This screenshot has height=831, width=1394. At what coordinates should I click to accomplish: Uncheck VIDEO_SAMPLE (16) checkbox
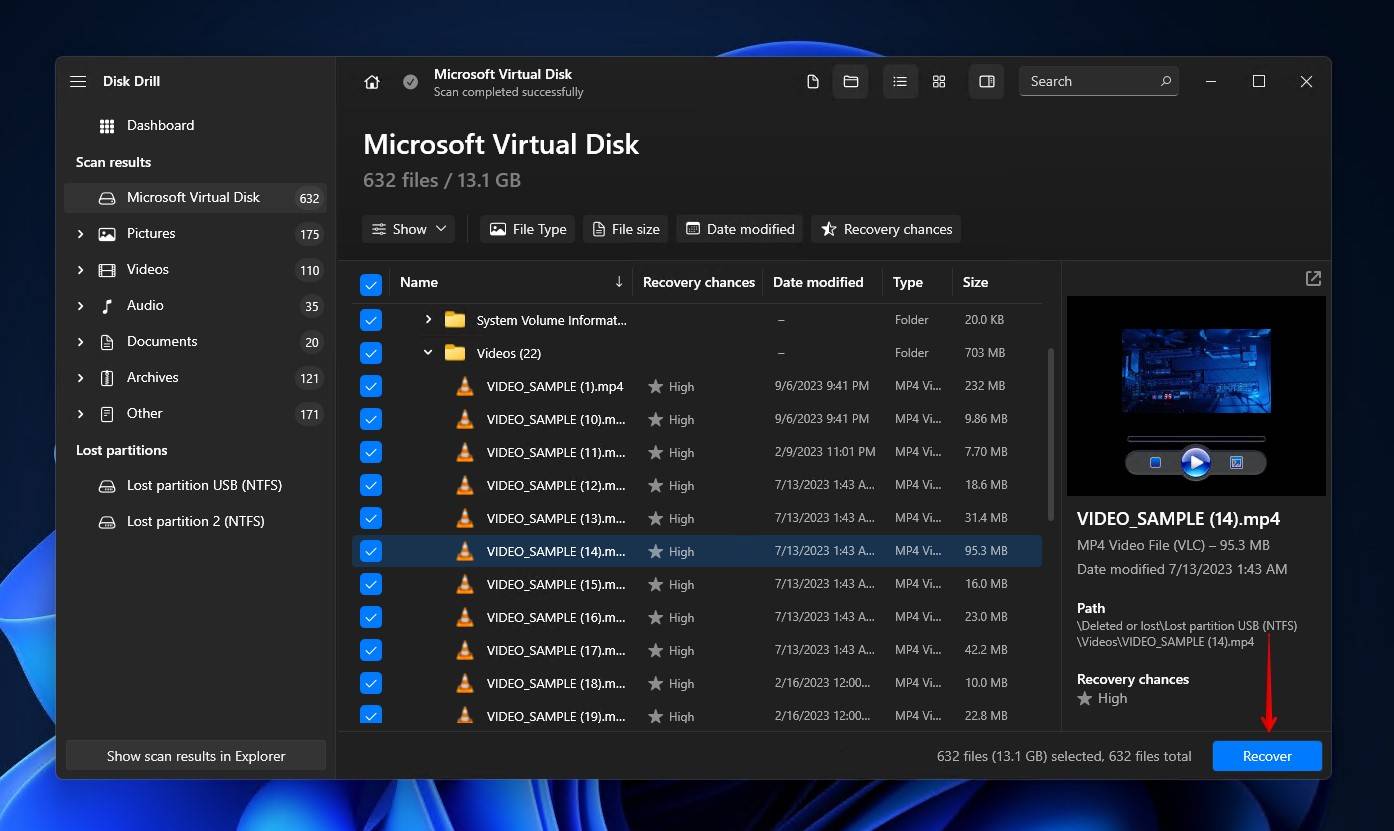pyautogui.click(x=371, y=617)
